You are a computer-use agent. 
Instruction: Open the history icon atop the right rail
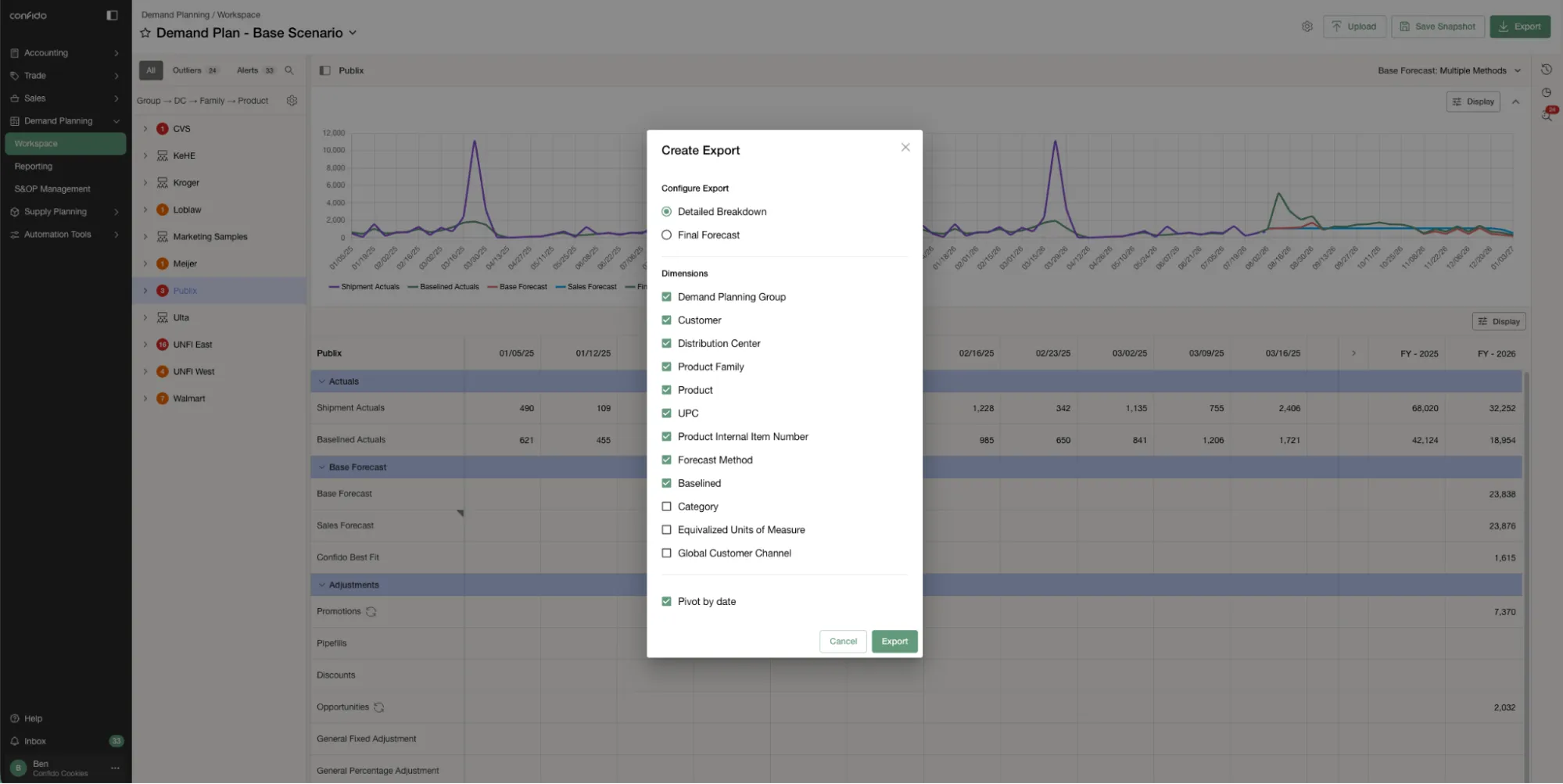1546,70
